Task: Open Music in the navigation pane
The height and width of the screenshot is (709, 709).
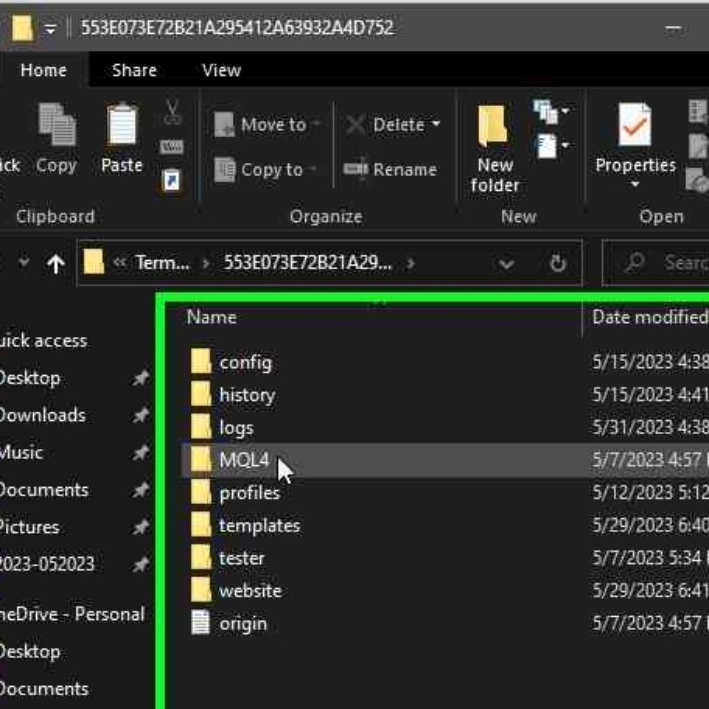Action: [22, 452]
